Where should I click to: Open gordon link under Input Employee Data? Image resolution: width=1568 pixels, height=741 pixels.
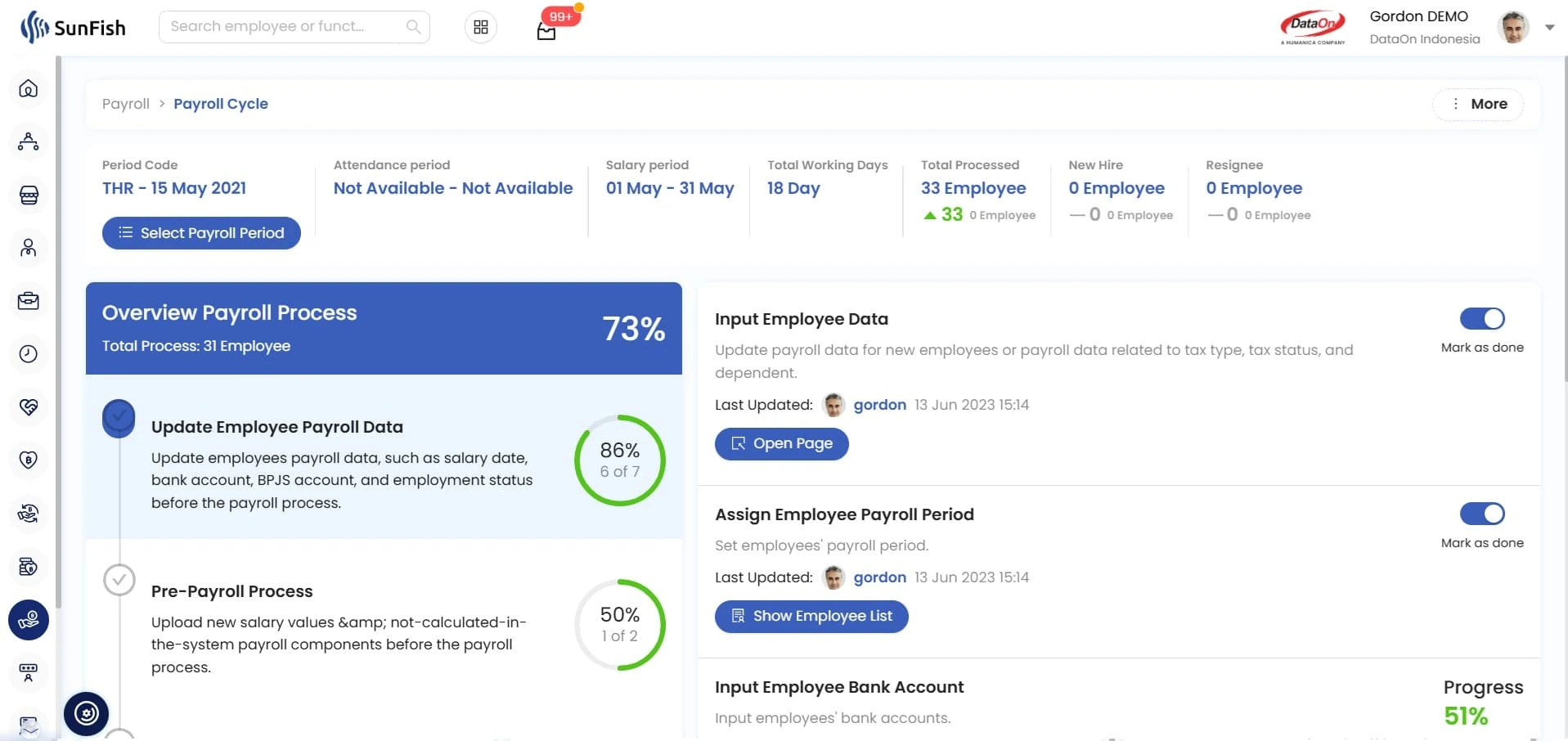[x=880, y=405]
